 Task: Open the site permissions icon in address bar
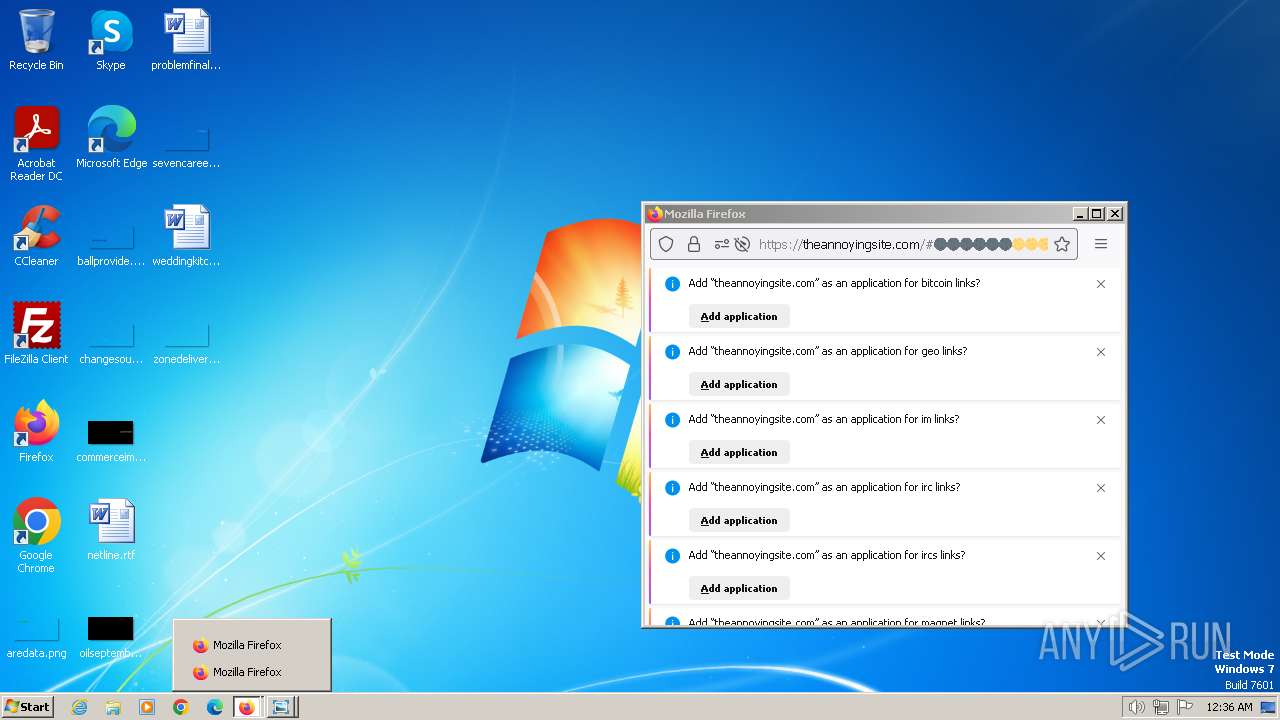(x=721, y=244)
